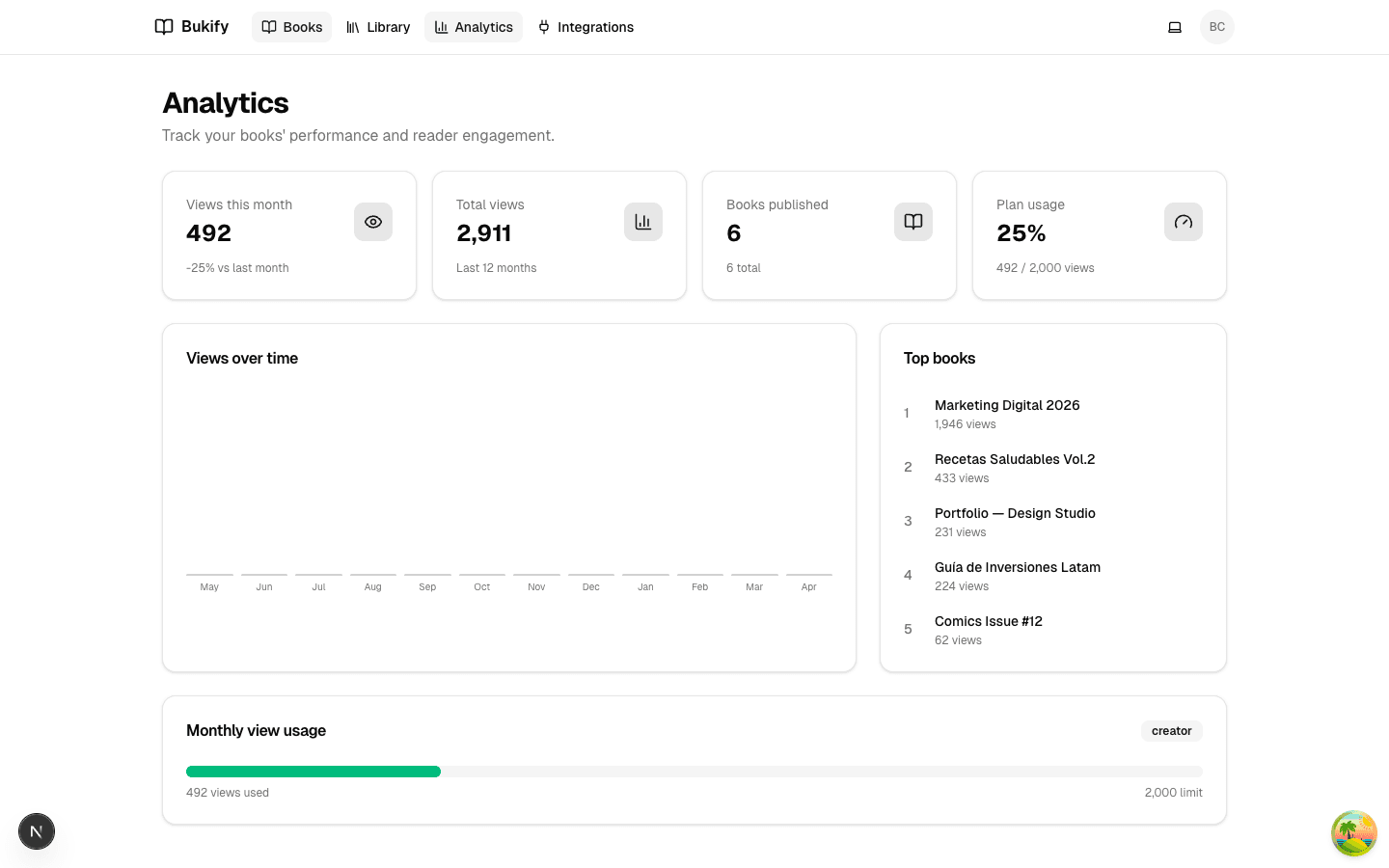Click the N circle in the bottom corner
Viewport: 1389px width, 868px height.
coord(37,831)
